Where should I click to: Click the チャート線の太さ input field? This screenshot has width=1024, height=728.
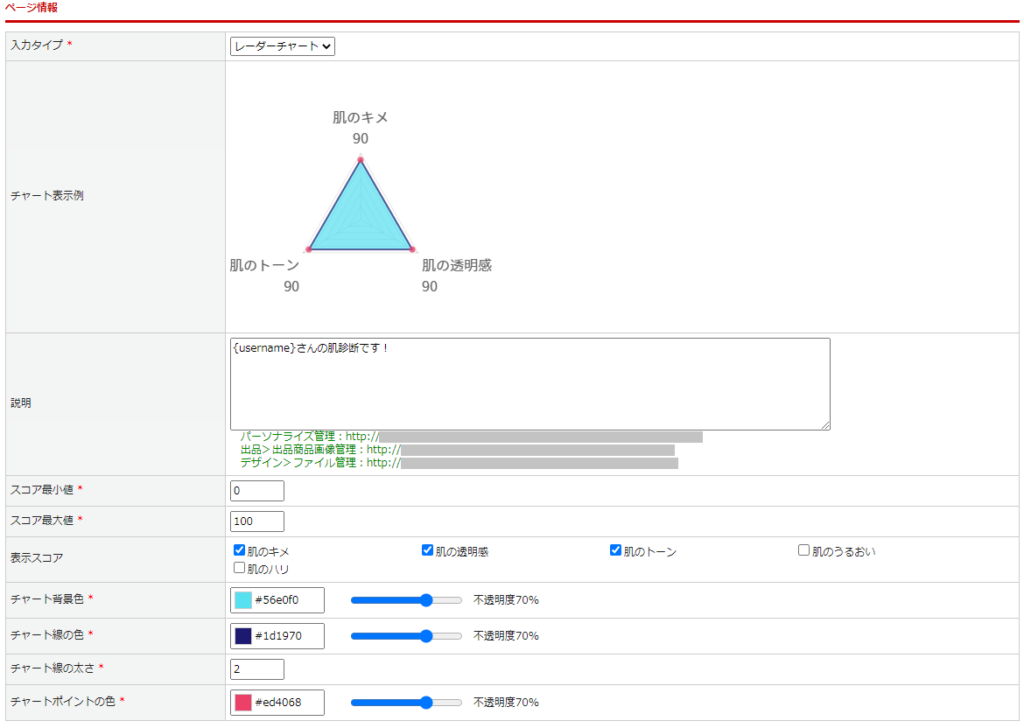pos(257,669)
